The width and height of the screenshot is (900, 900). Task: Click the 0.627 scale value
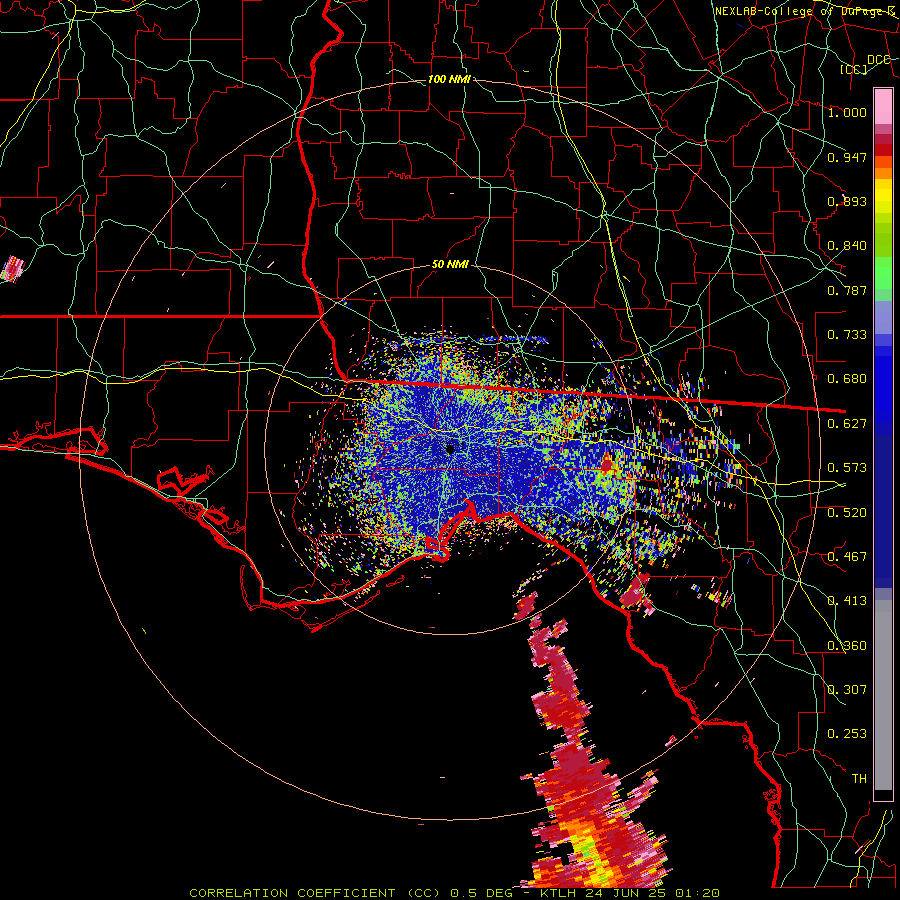tap(847, 424)
